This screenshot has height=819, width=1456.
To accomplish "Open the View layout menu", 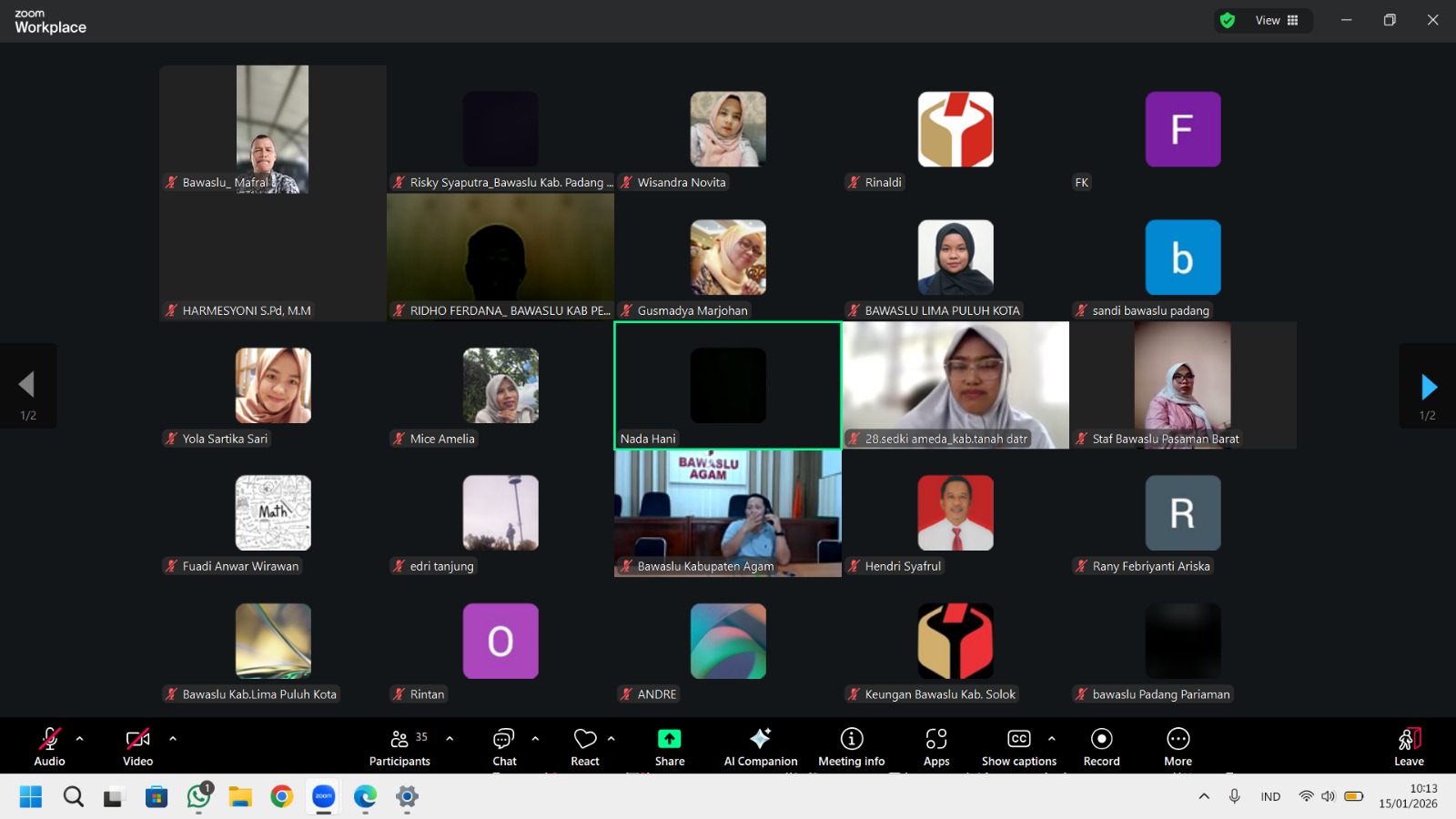I will [x=1277, y=20].
